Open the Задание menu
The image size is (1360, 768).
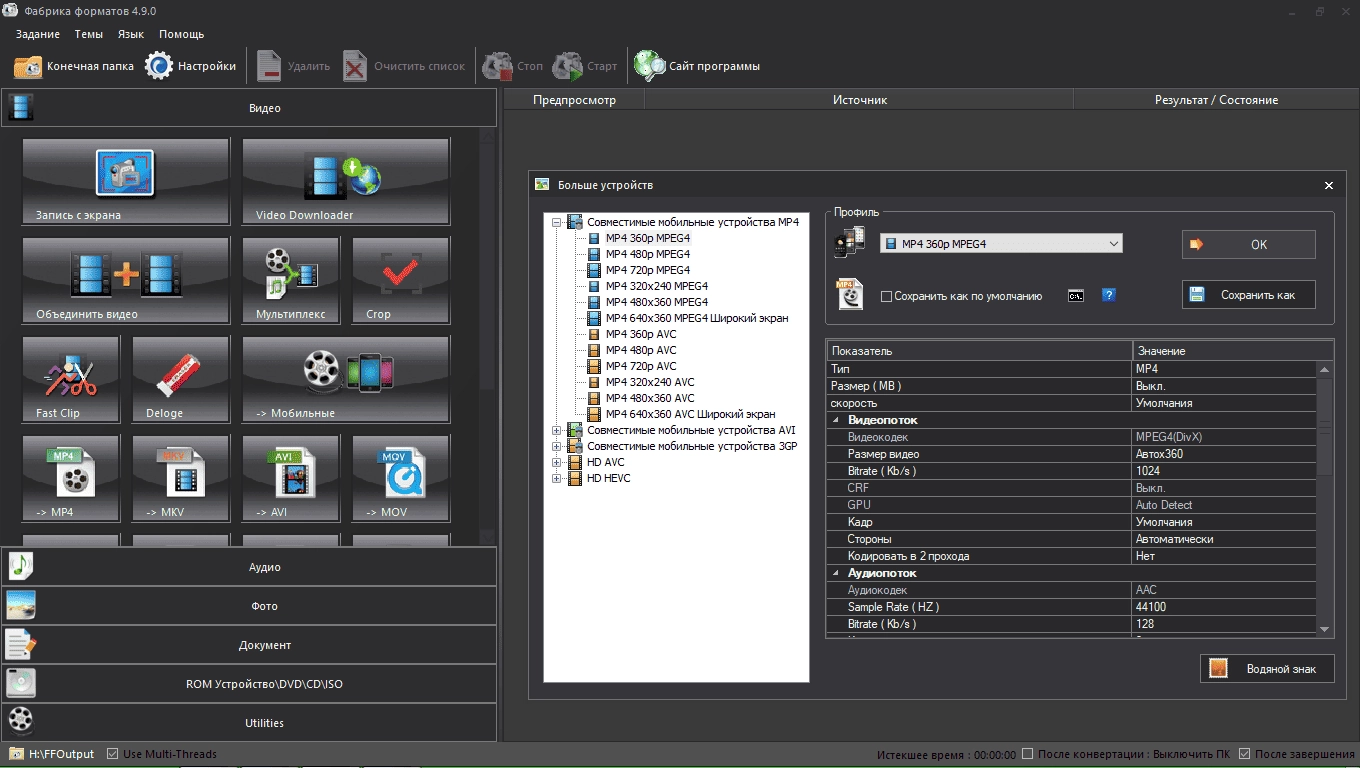pos(37,34)
